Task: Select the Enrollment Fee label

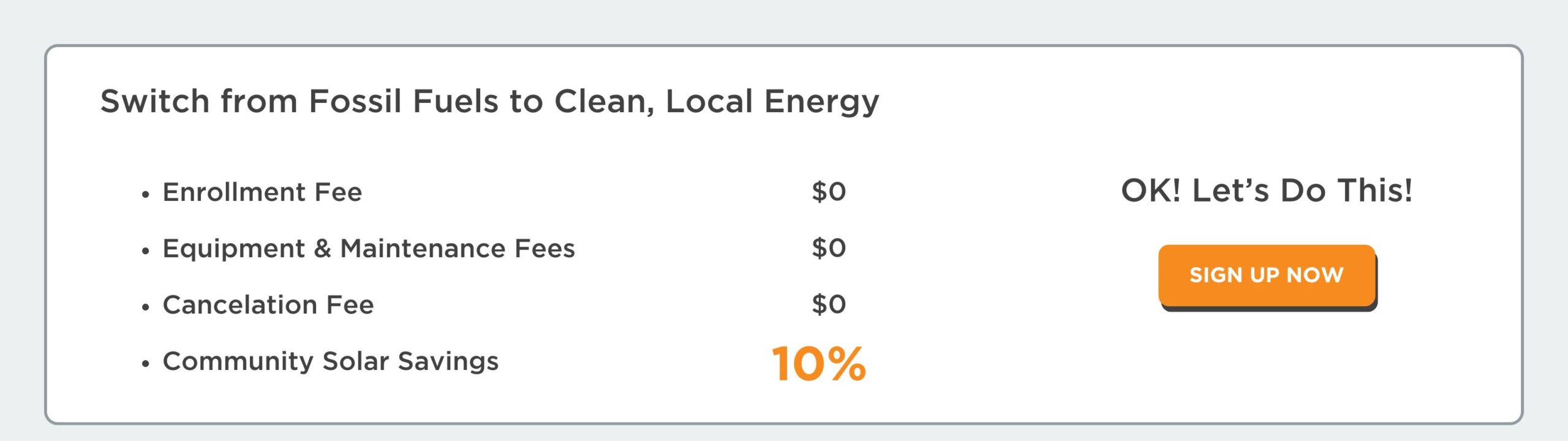Action: pyautogui.click(x=262, y=192)
